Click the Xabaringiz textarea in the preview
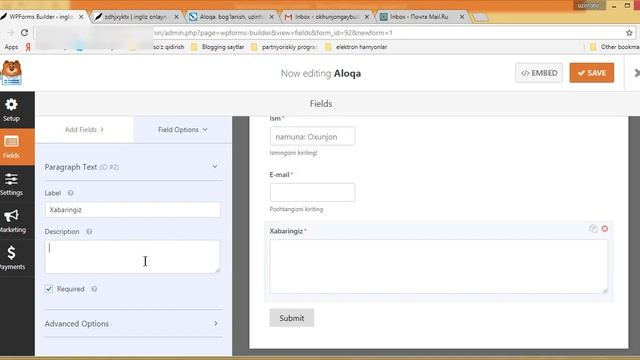This screenshot has width=640, height=360. [439, 266]
